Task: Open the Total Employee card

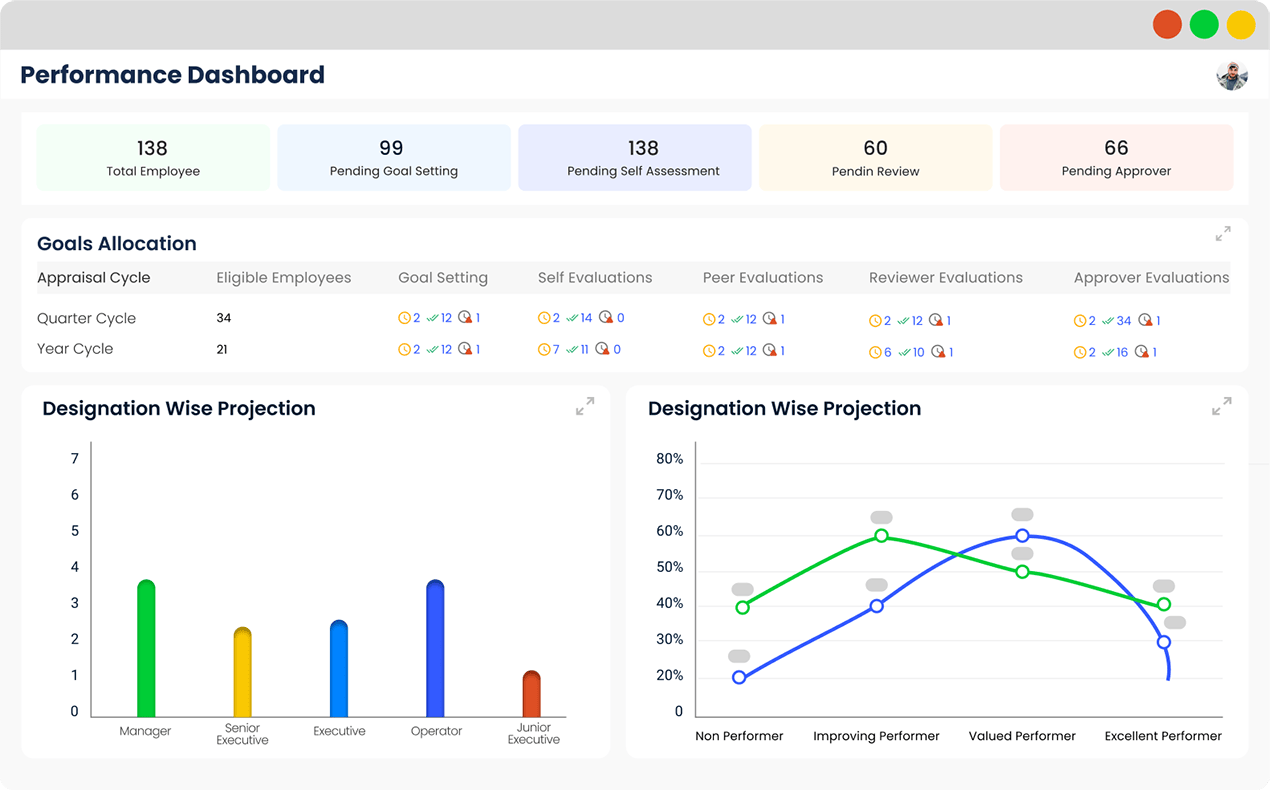Action: (153, 157)
